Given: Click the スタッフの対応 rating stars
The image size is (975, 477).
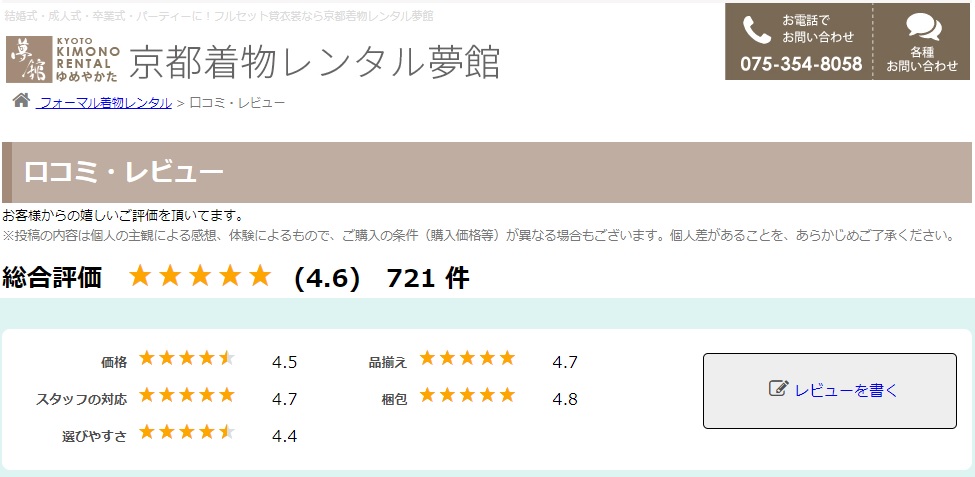Looking at the screenshot, I should pyautogui.click(x=187, y=395).
